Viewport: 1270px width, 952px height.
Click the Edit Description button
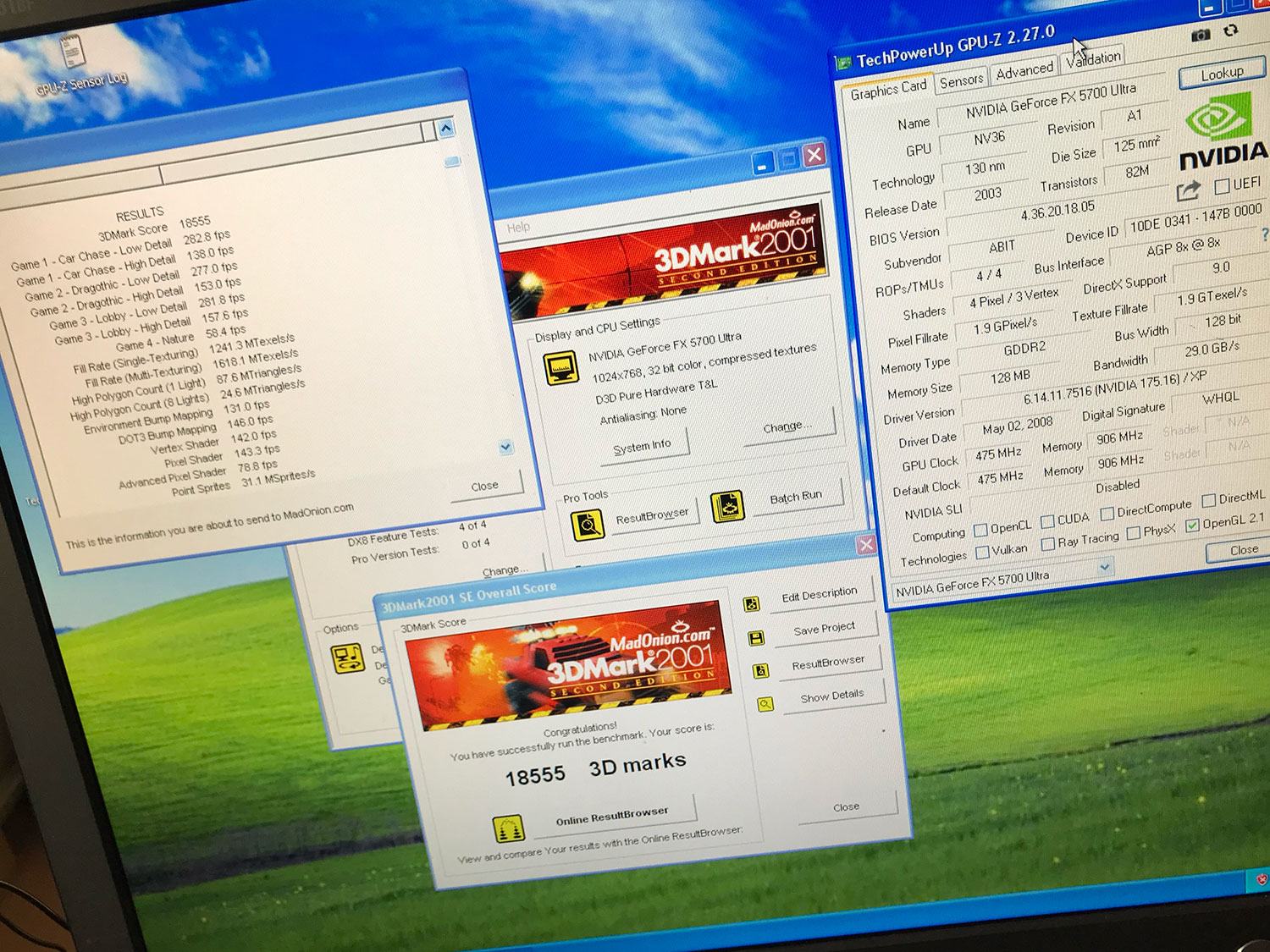click(x=819, y=595)
